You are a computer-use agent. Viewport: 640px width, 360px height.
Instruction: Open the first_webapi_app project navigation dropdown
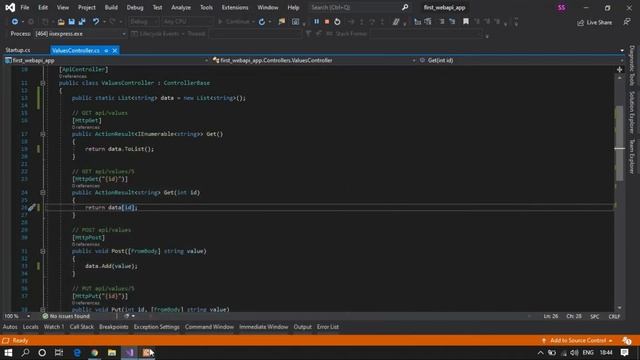(106, 60)
